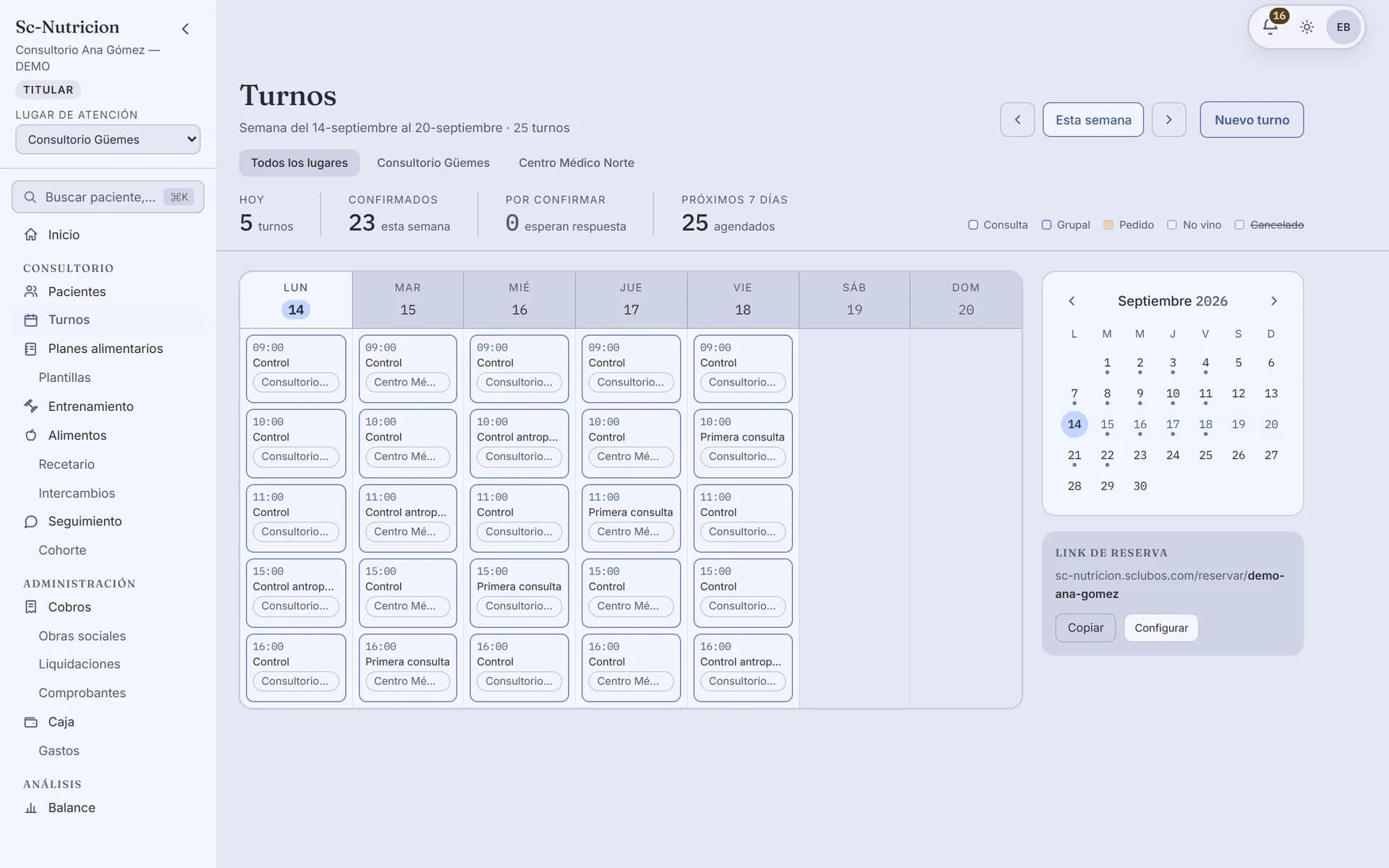1389x868 pixels.
Task: Click the Pacientes people icon
Action: click(30, 292)
